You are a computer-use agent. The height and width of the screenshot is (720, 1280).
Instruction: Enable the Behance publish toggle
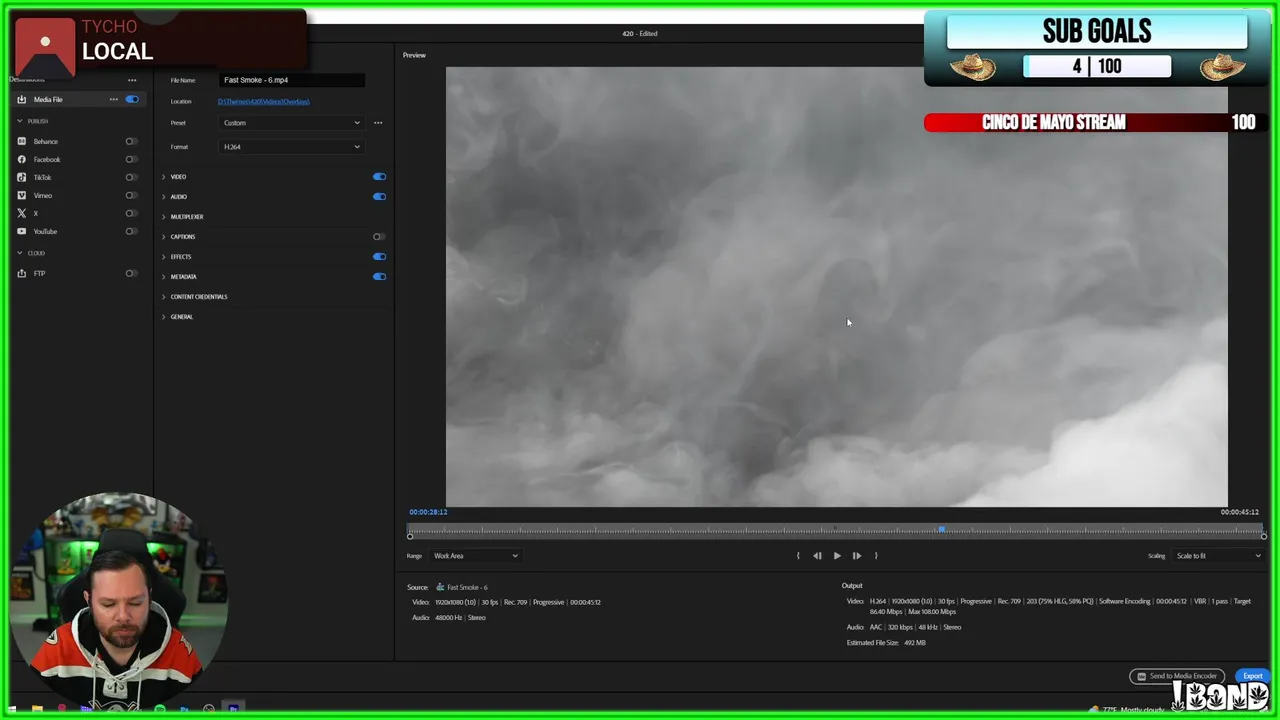pyautogui.click(x=131, y=141)
